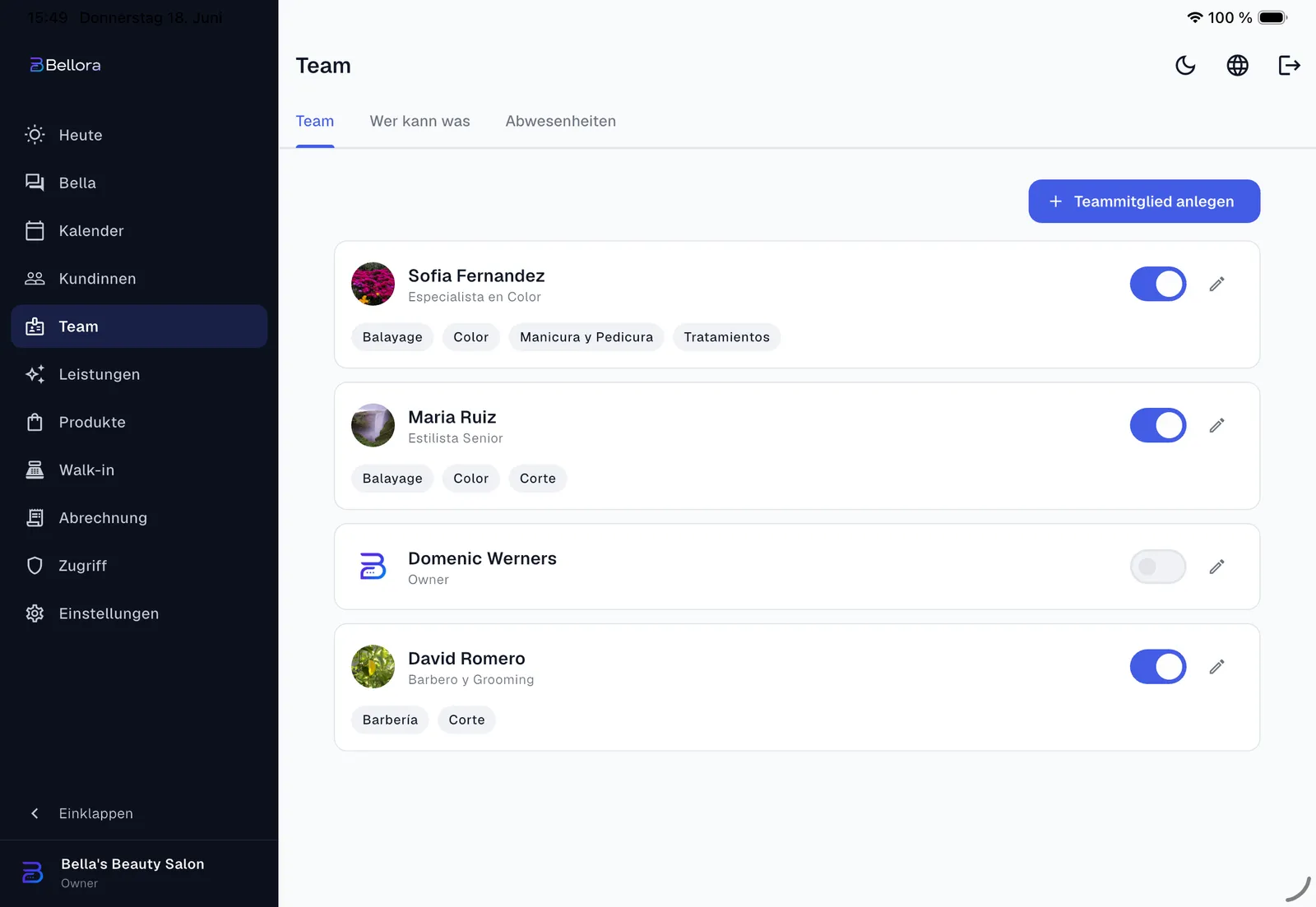The height and width of the screenshot is (907, 1316).
Task: Click Team badge icon in sidebar
Action: pos(35,326)
